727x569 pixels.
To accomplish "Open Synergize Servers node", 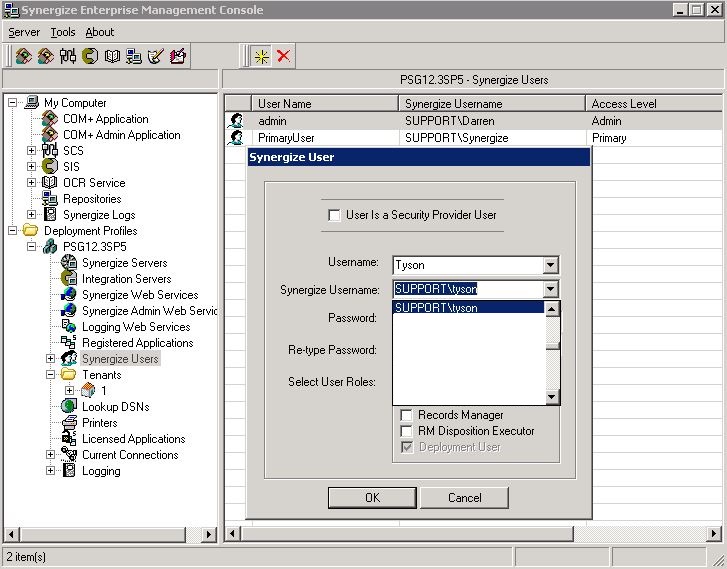I will point(125,263).
